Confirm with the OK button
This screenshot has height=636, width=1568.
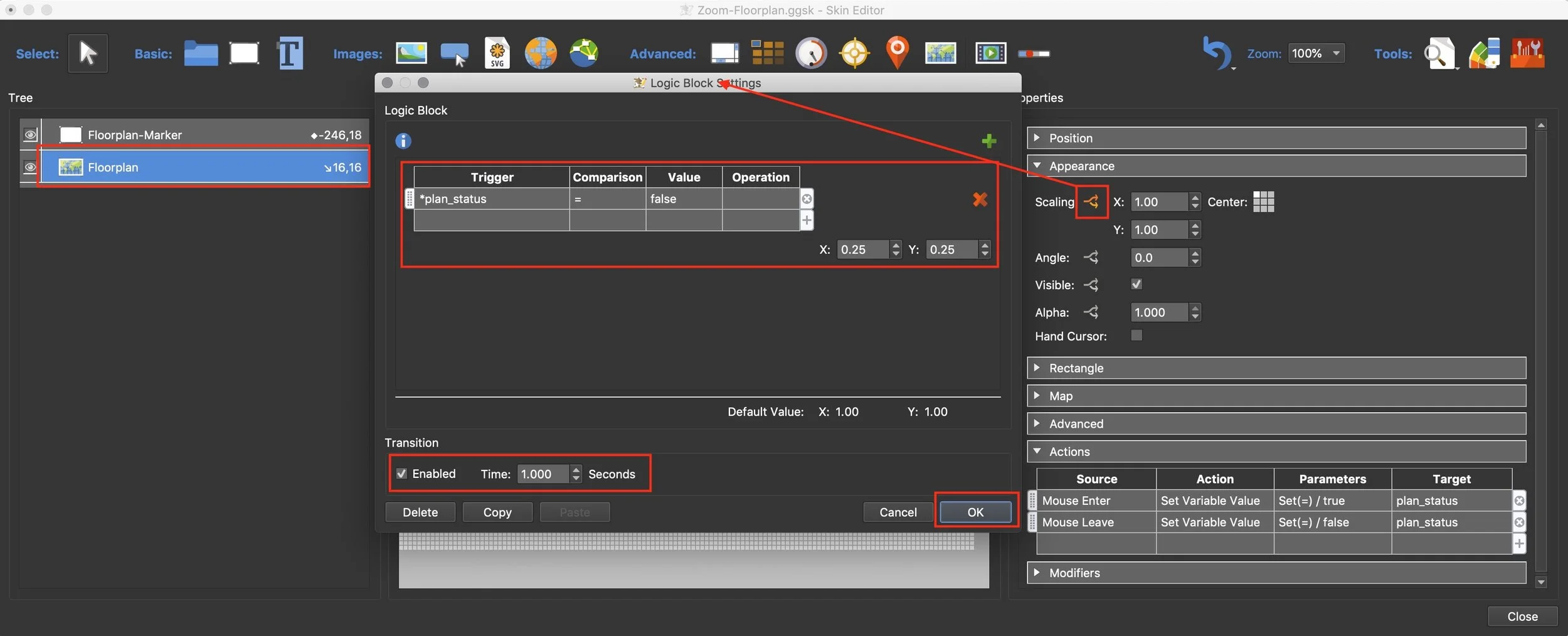975,512
